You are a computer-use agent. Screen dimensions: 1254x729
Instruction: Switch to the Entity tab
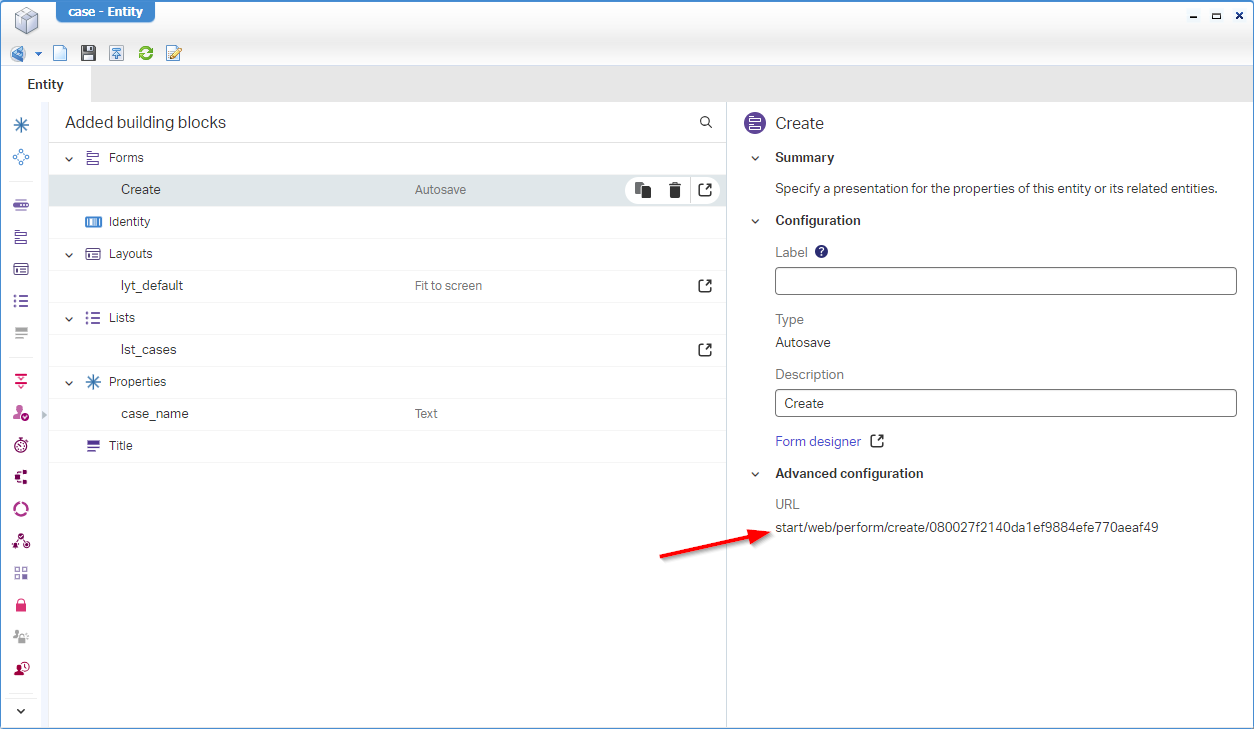pyautogui.click(x=45, y=84)
